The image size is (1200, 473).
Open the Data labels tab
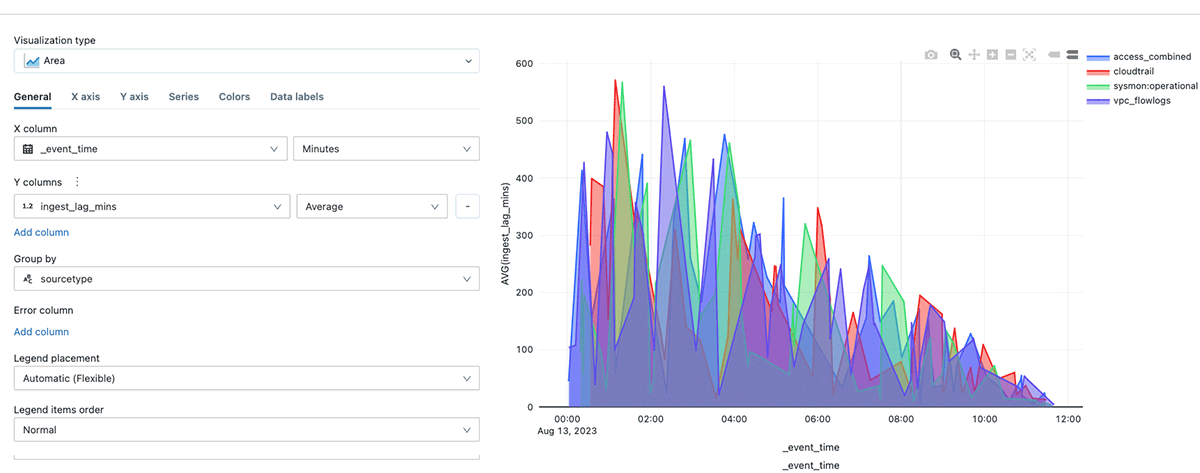click(x=296, y=97)
